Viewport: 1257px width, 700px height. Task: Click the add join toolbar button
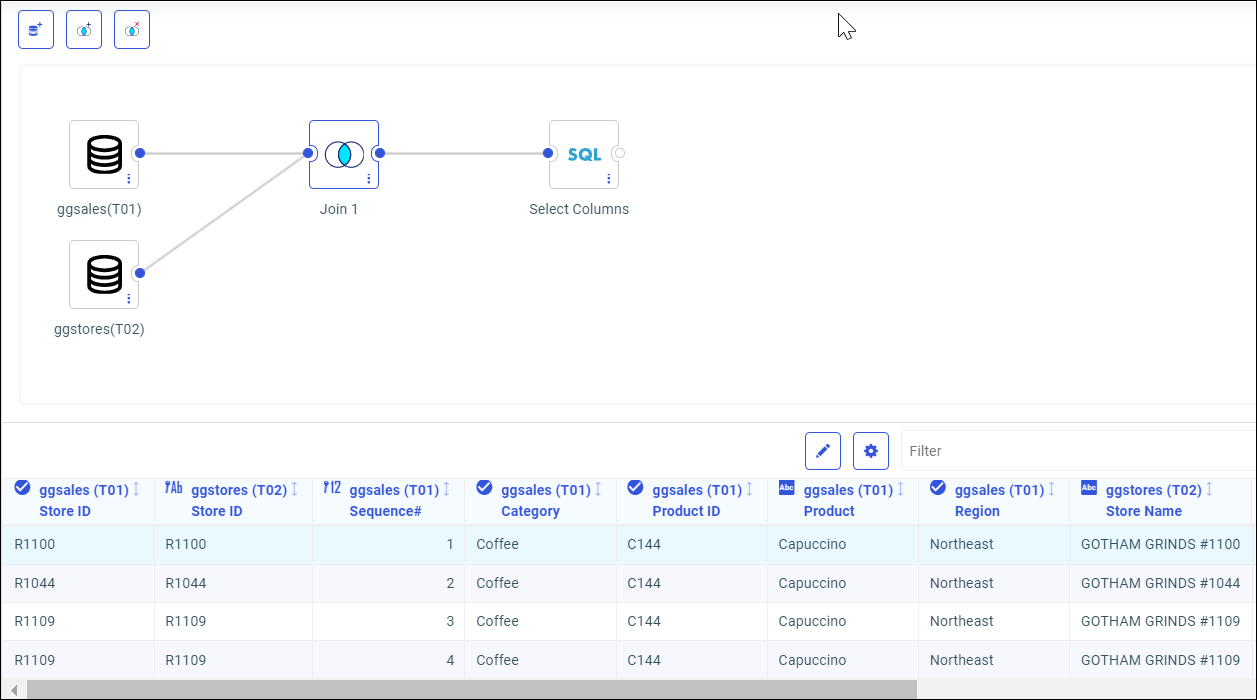pyautogui.click(x=84, y=31)
